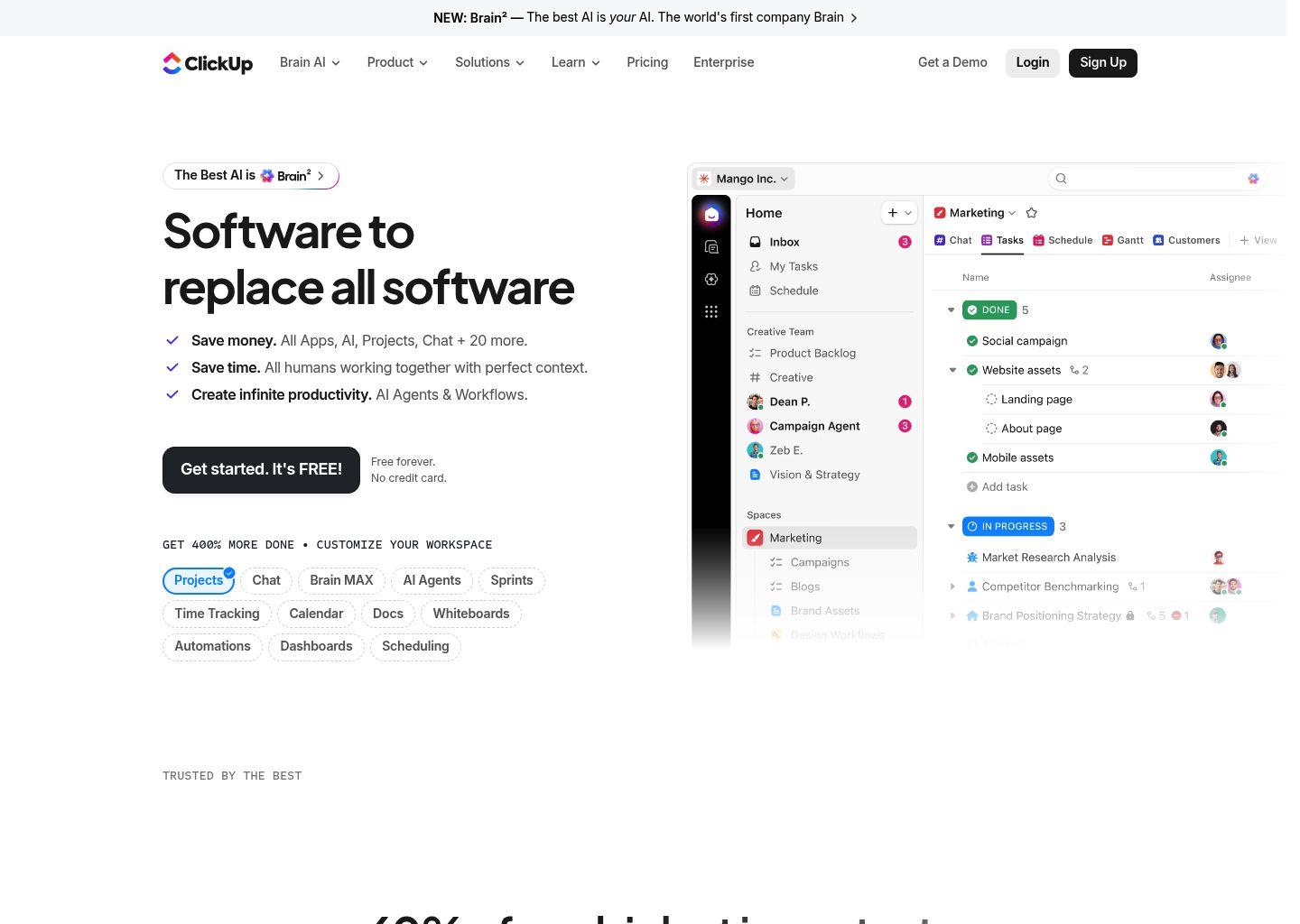Click the assignee avatar for Mobile assets

click(1219, 457)
